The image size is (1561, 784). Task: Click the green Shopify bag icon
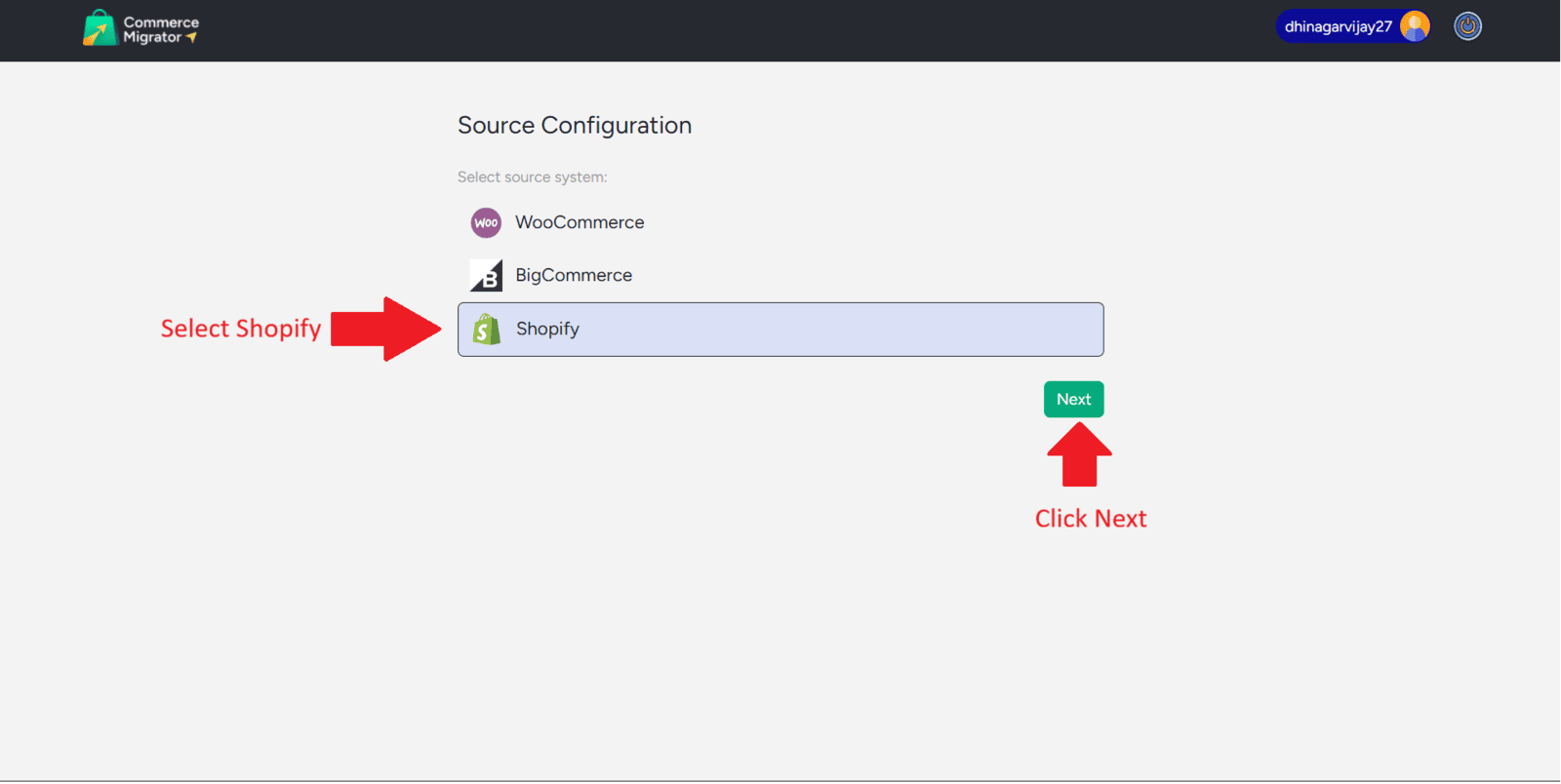coord(486,330)
